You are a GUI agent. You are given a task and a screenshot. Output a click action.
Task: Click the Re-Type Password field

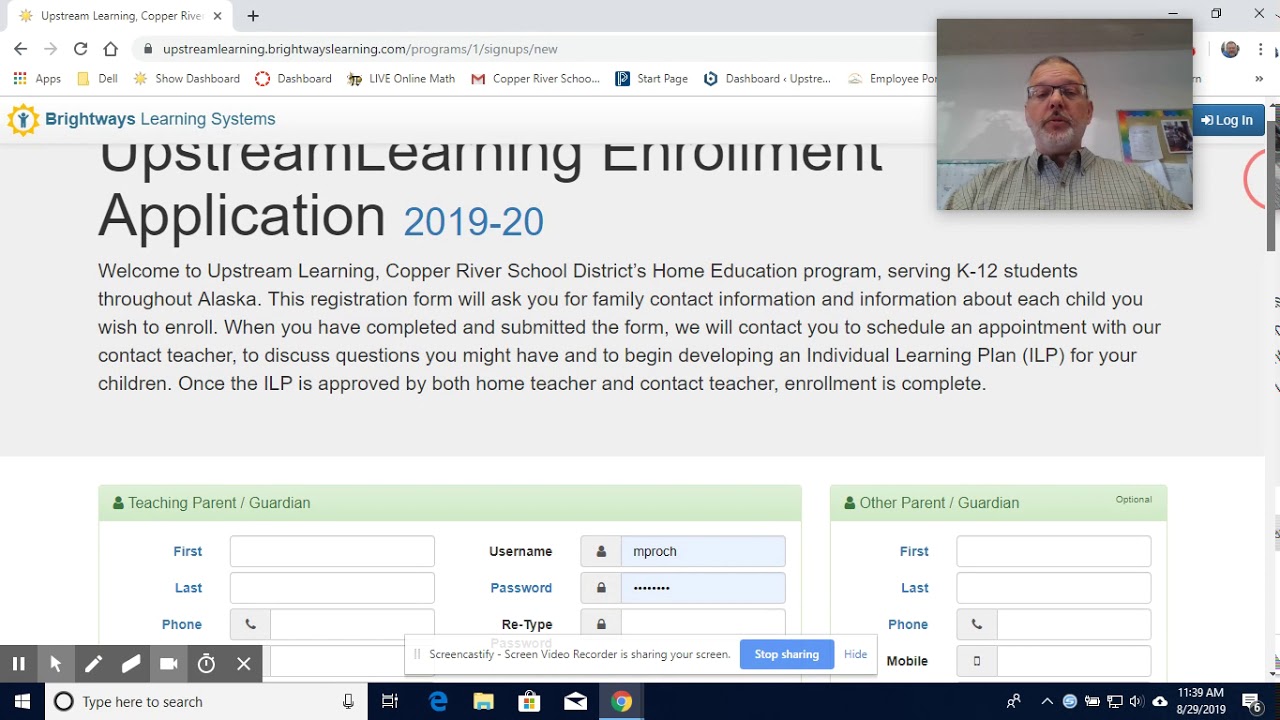(703, 624)
